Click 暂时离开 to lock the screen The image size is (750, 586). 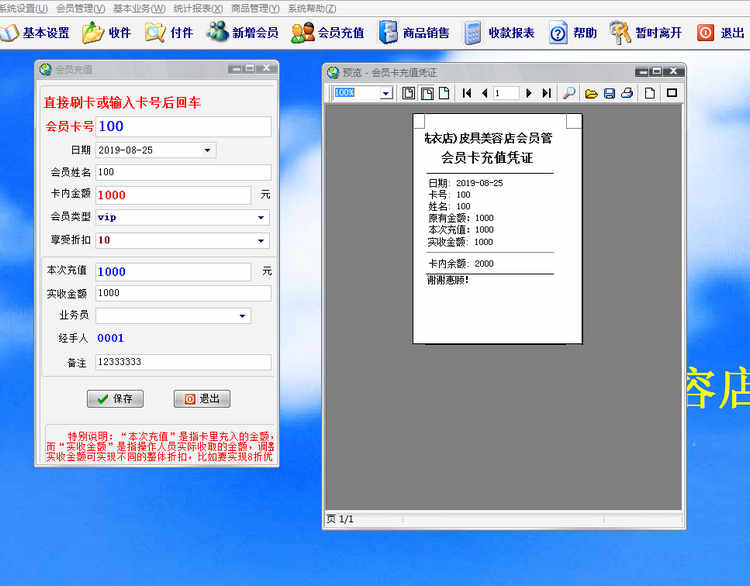tap(646, 33)
